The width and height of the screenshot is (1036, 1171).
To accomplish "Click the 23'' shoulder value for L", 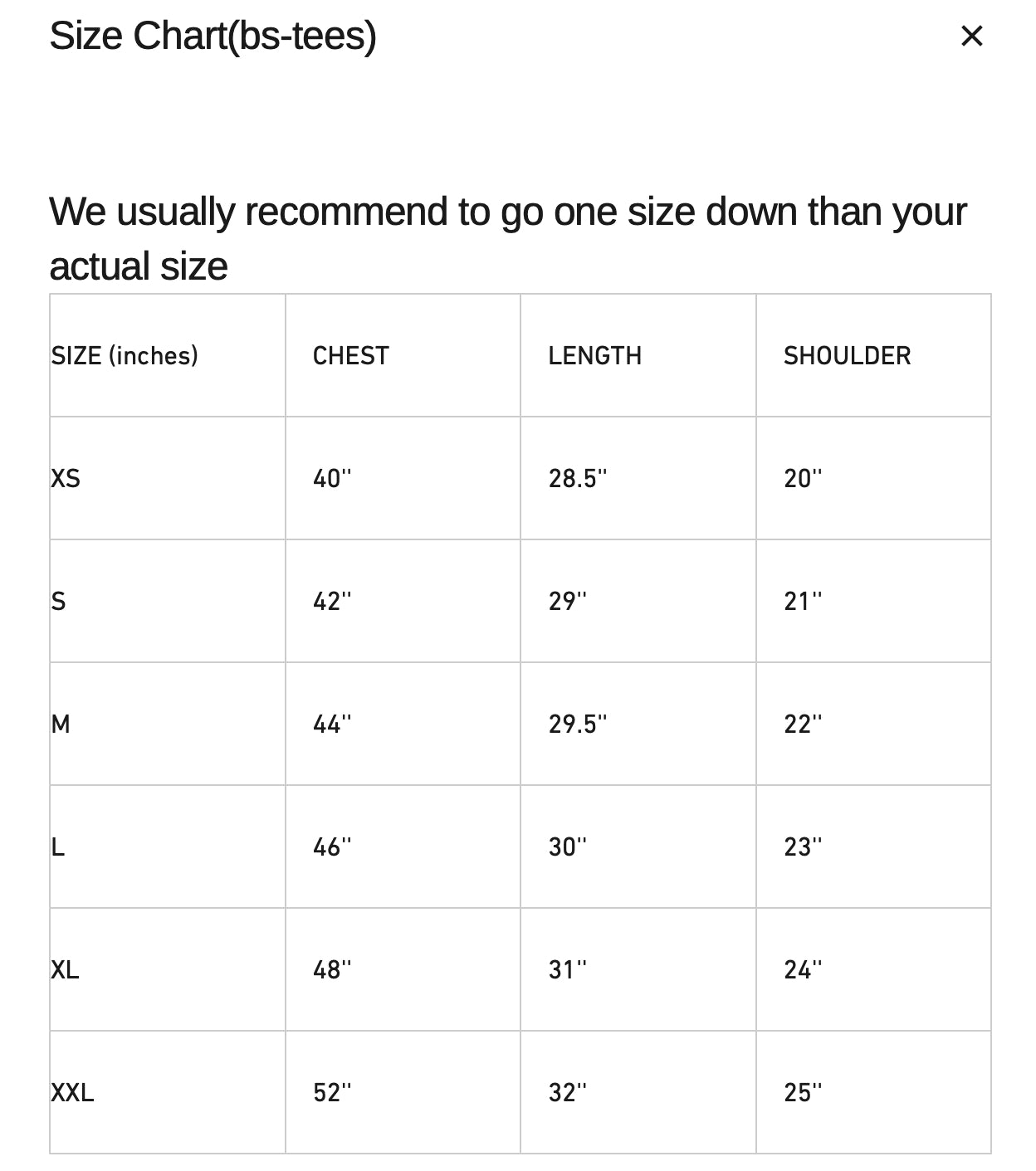I will tap(803, 847).
